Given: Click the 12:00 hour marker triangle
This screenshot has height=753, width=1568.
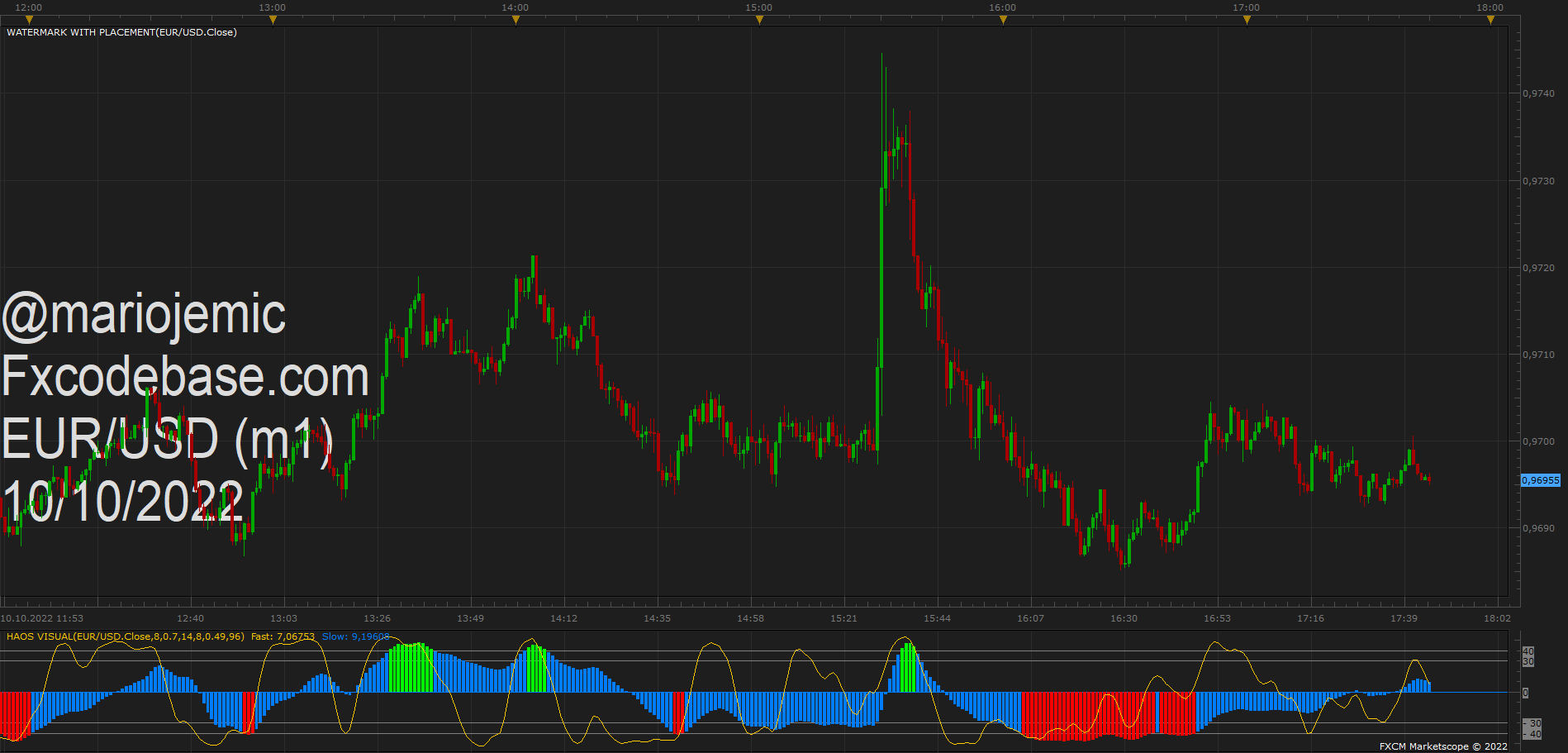Looking at the screenshot, I should (x=29, y=20).
